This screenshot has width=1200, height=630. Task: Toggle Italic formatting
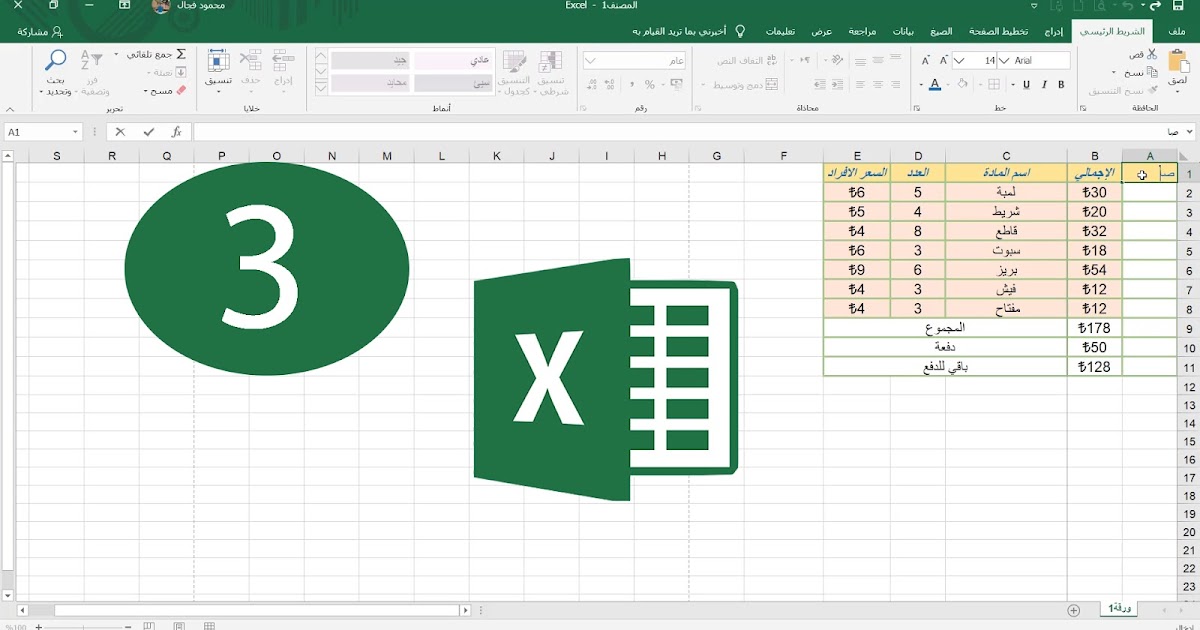pyautogui.click(x=1043, y=84)
